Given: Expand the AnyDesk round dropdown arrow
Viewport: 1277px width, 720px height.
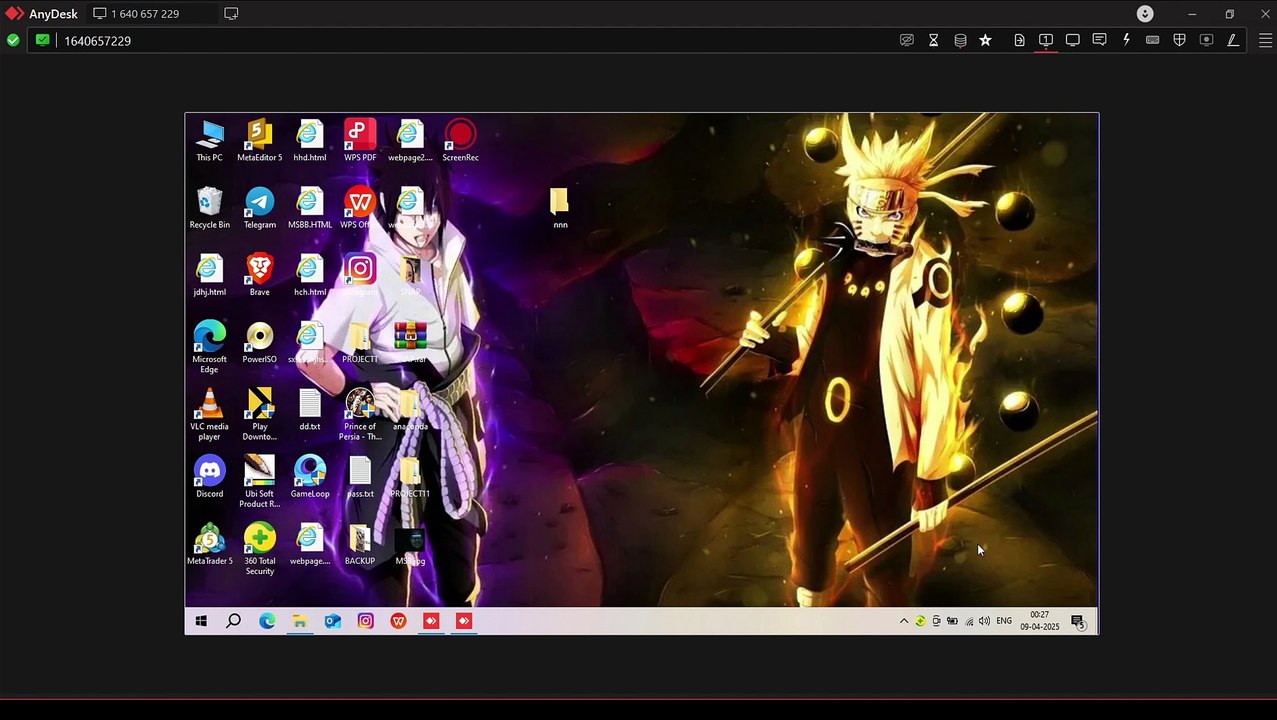Looking at the screenshot, I should point(1145,13).
